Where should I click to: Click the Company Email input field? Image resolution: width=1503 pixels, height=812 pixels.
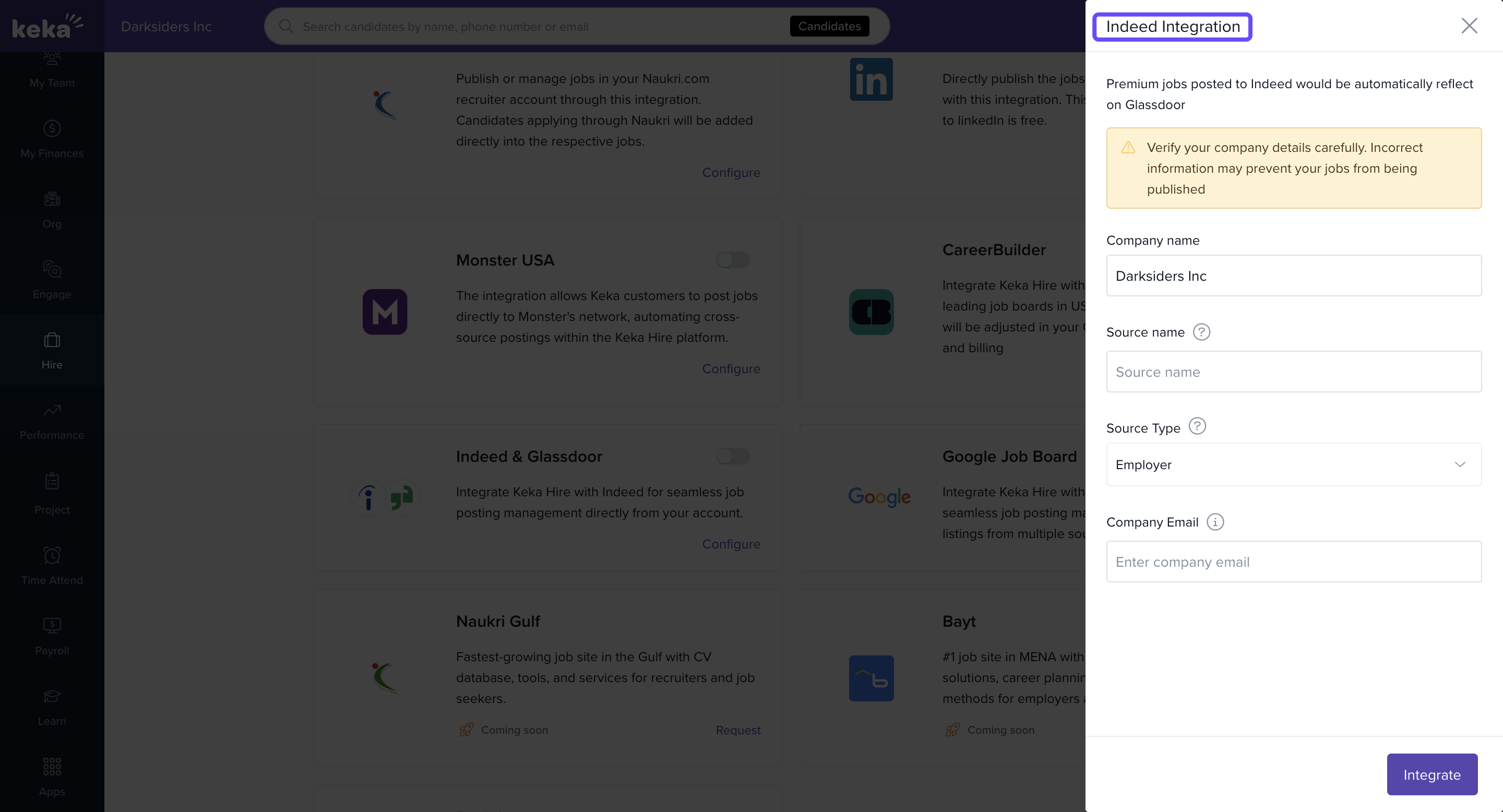(1293, 562)
